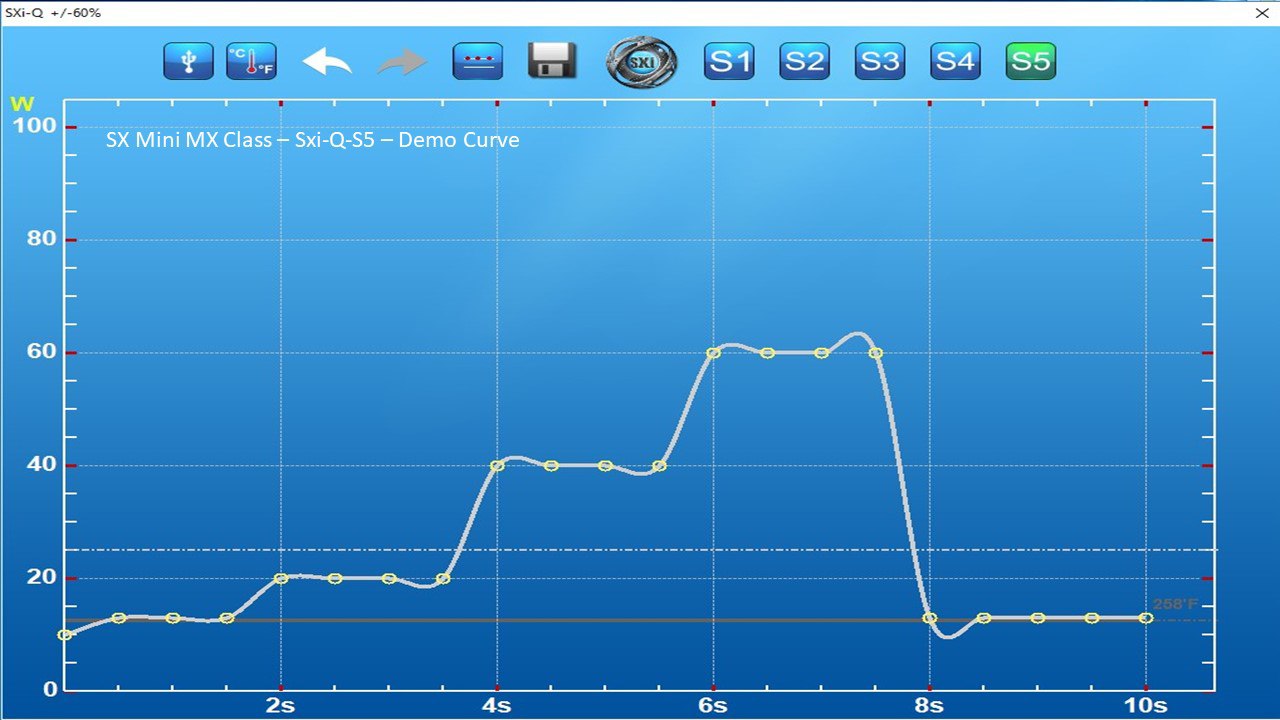The width and height of the screenshot is (1280, 720).
Task: Select the 20W curve point at 2s
Action: [281, 578]
